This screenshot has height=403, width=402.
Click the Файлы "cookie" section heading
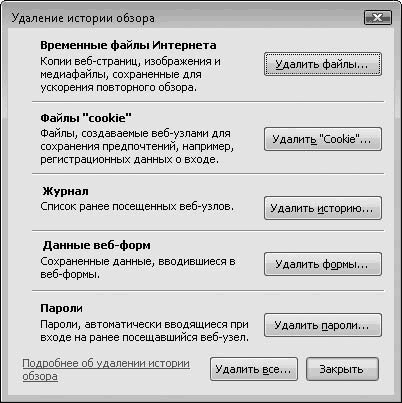[86, 118]
